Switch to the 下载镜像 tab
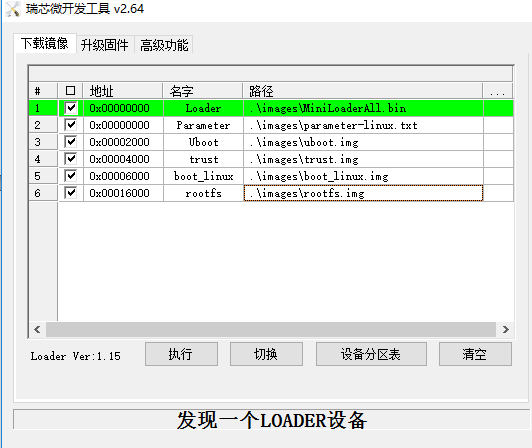 coord(44,43)
